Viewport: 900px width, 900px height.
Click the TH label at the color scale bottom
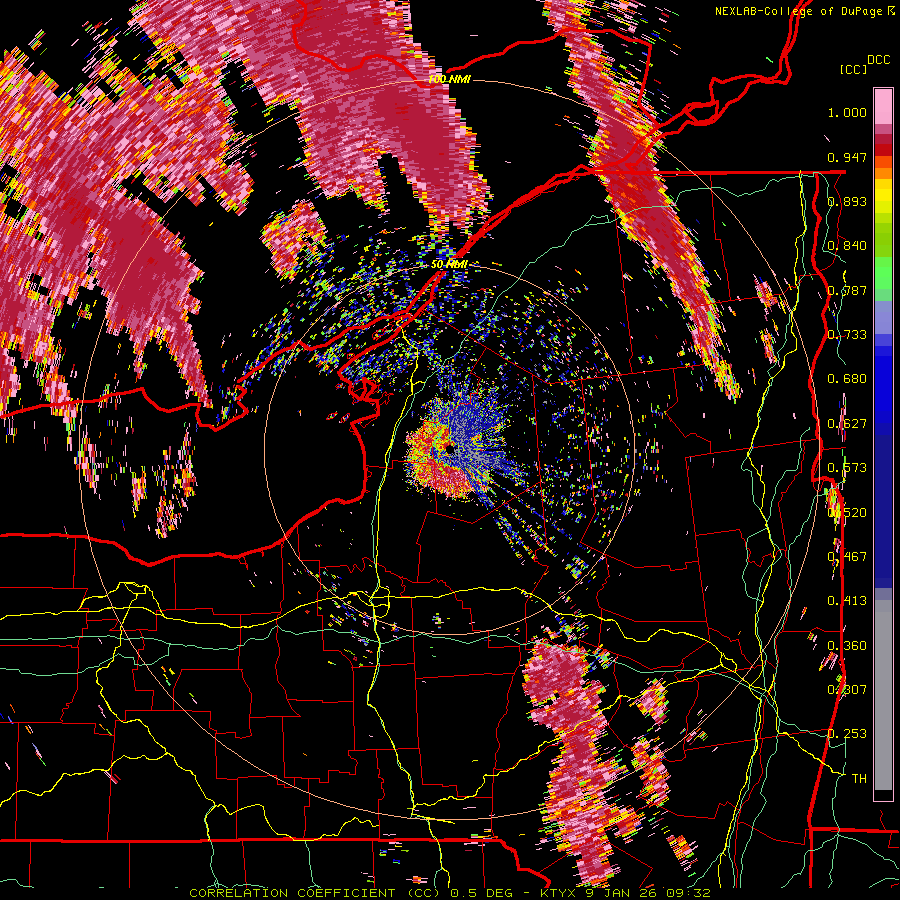click(859, 779)
